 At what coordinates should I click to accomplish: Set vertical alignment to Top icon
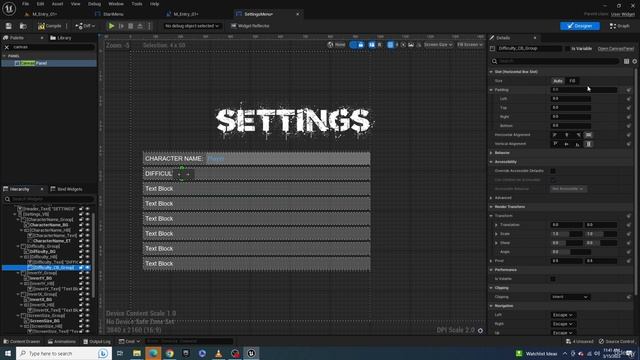click(555, 144)
